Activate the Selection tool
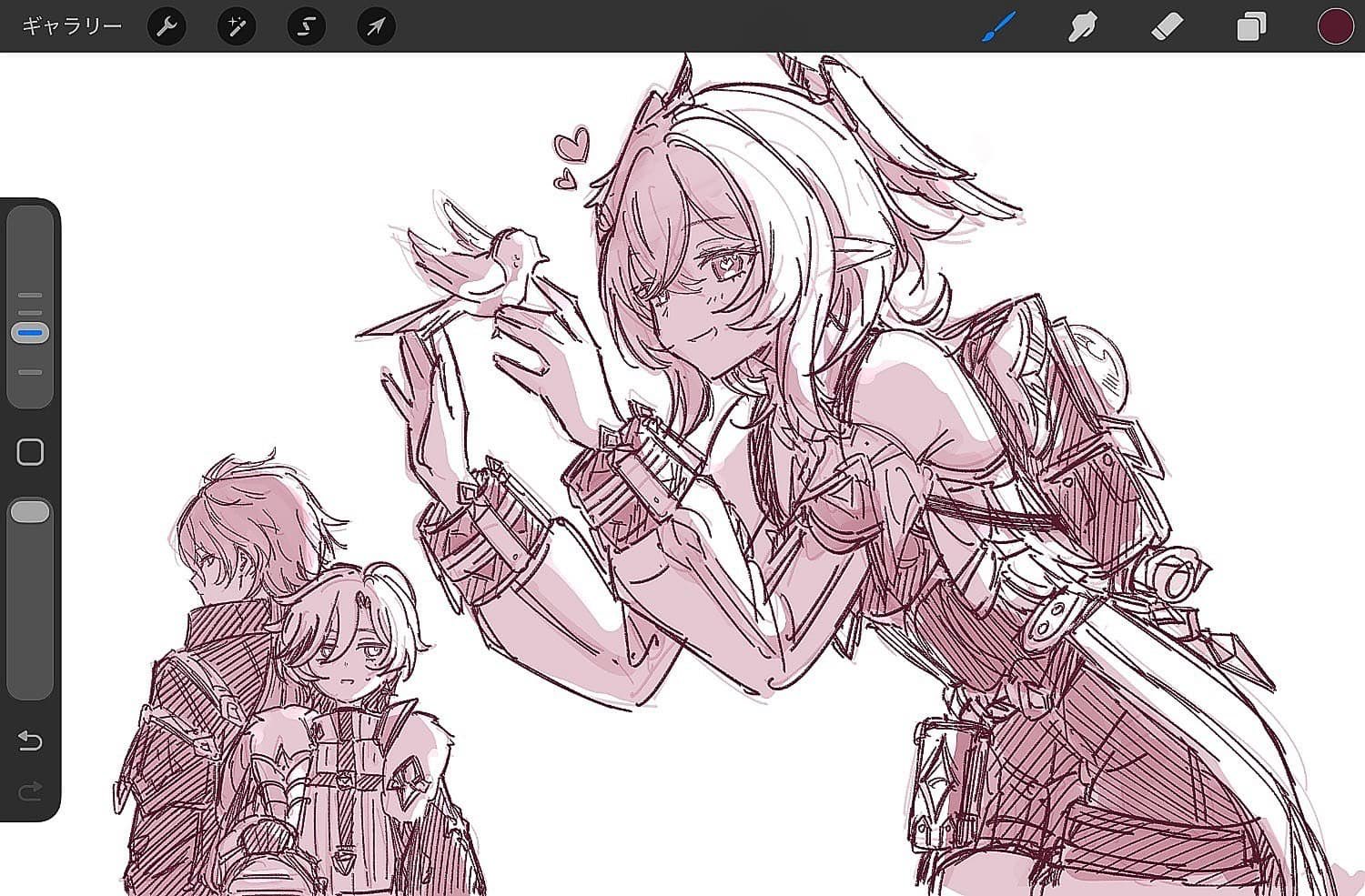1365x896 pixels. click(x=306, y=26)
